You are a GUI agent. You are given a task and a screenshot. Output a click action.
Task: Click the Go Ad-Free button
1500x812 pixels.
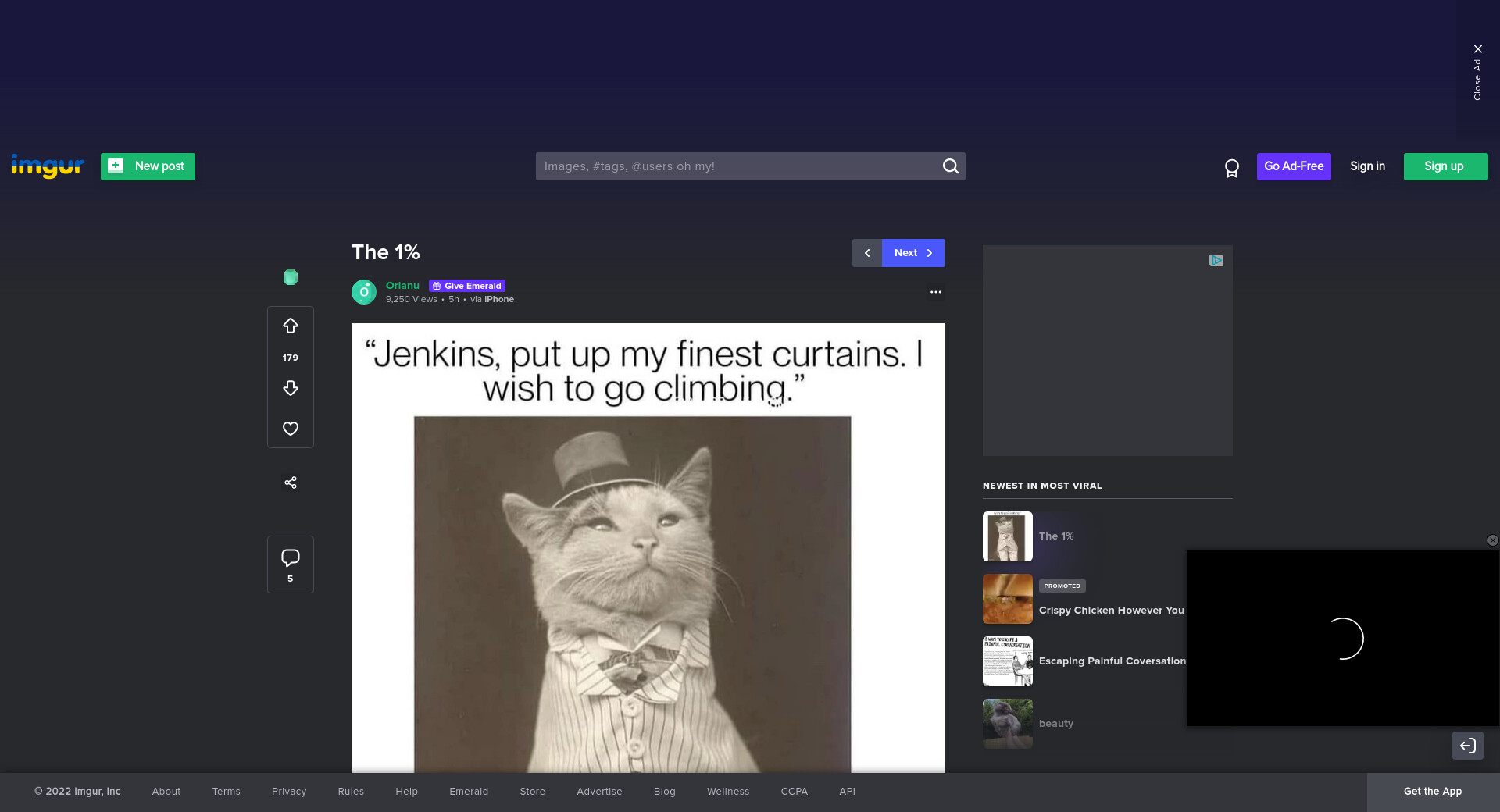click(1294, 166)
